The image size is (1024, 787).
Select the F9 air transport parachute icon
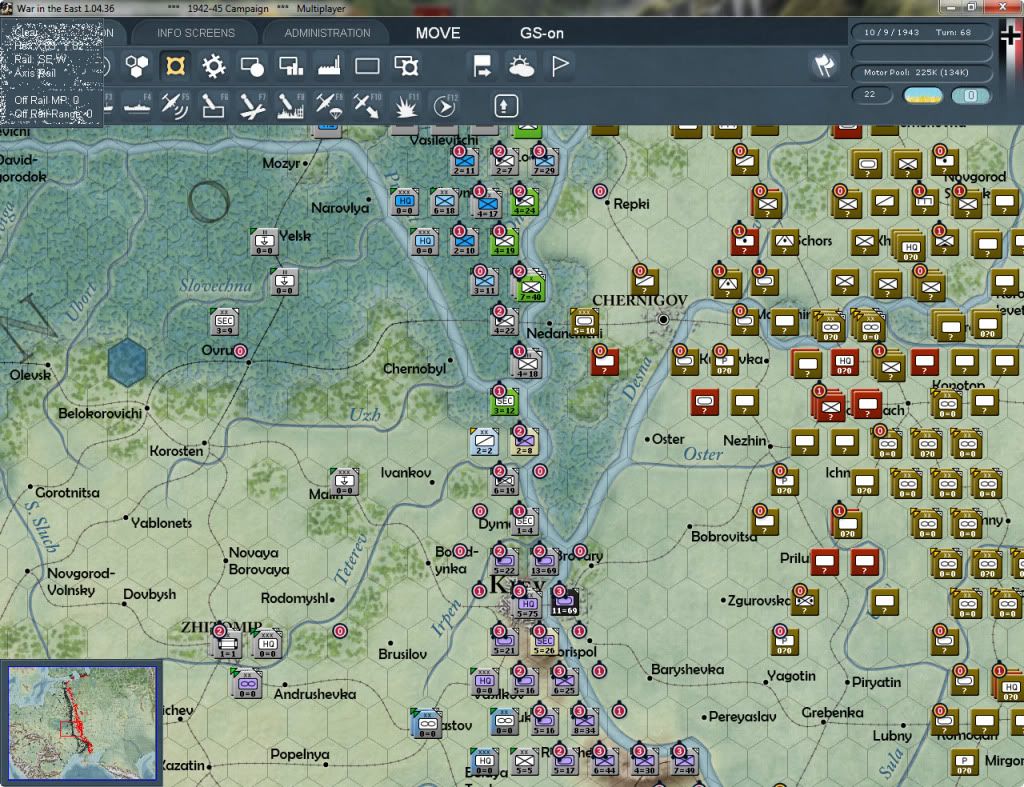point(328,106)
